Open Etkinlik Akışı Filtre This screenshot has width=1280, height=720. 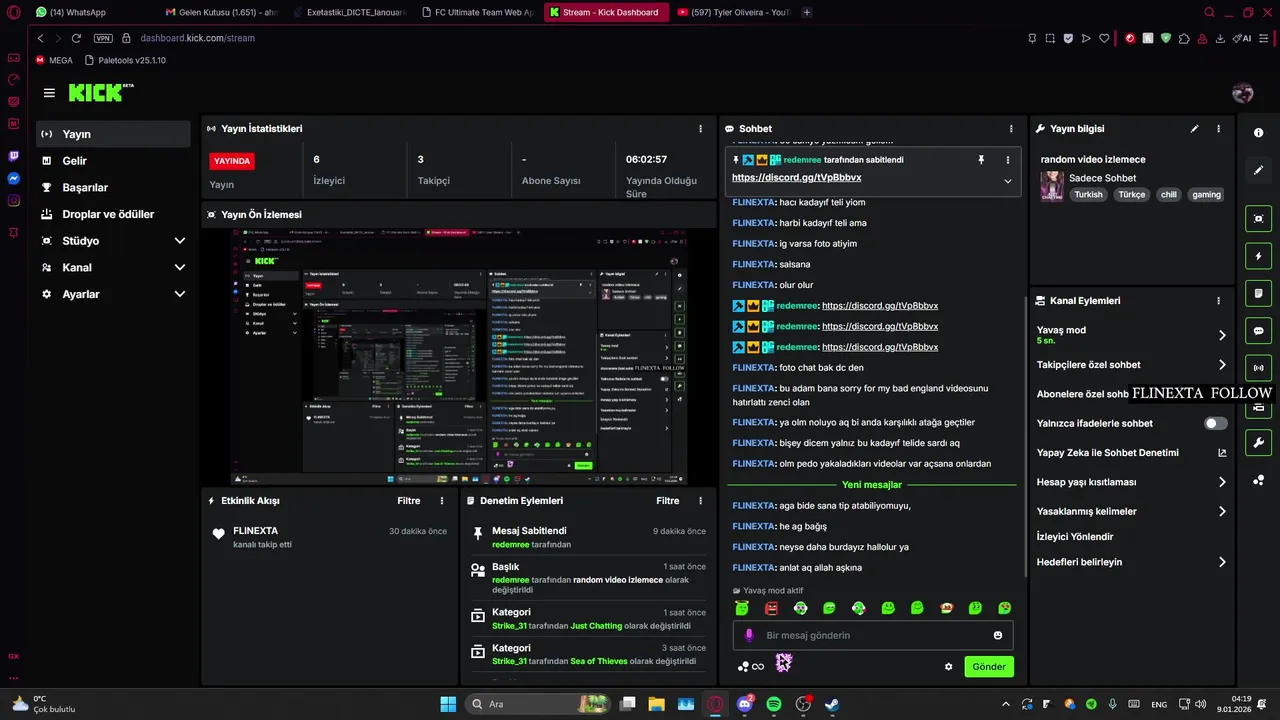(x=408, y=501)
